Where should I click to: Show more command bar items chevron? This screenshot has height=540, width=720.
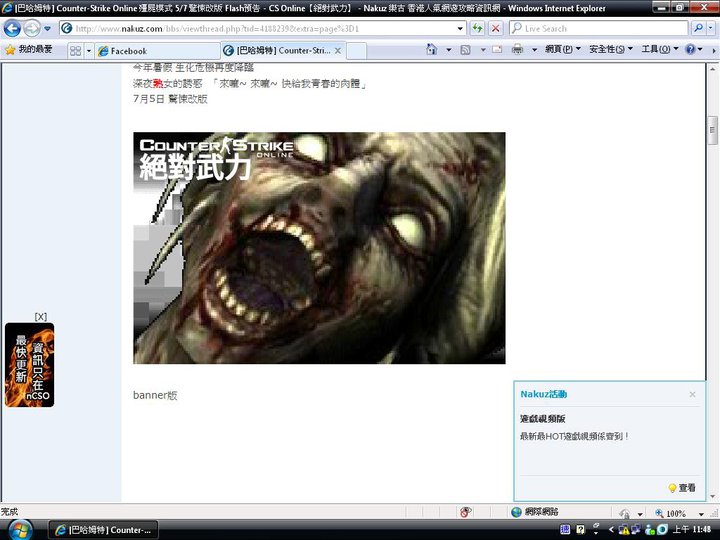click(714, 50)
